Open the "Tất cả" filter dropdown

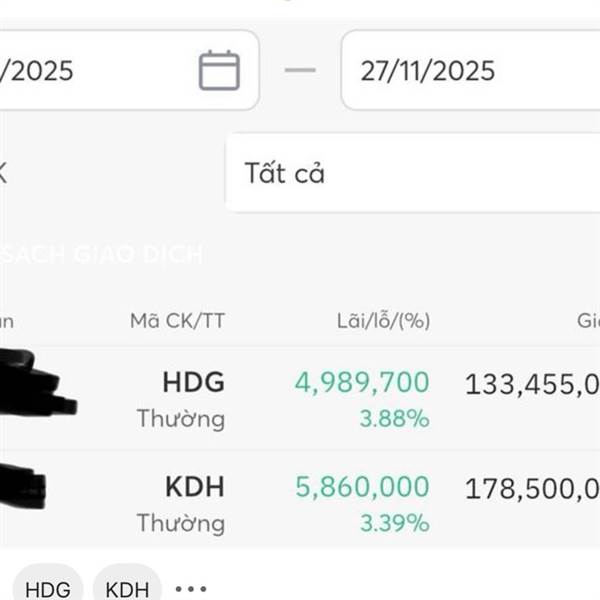412,173
